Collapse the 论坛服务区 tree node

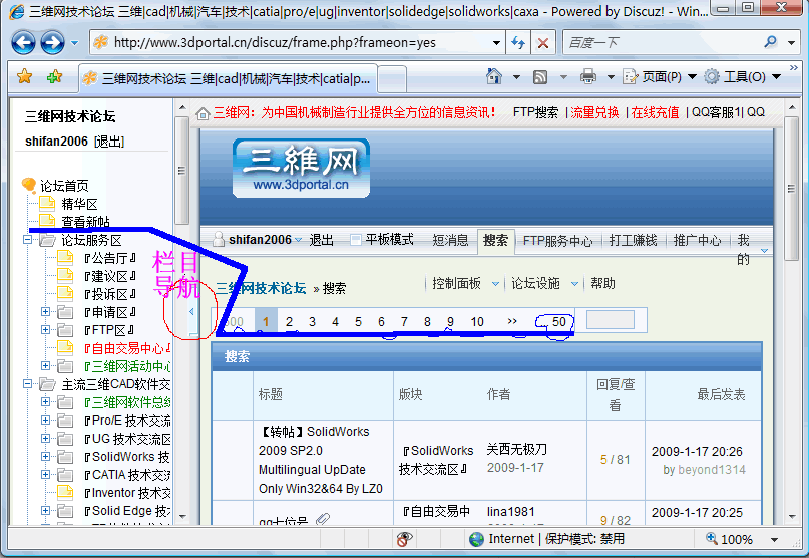pos(27,239)
